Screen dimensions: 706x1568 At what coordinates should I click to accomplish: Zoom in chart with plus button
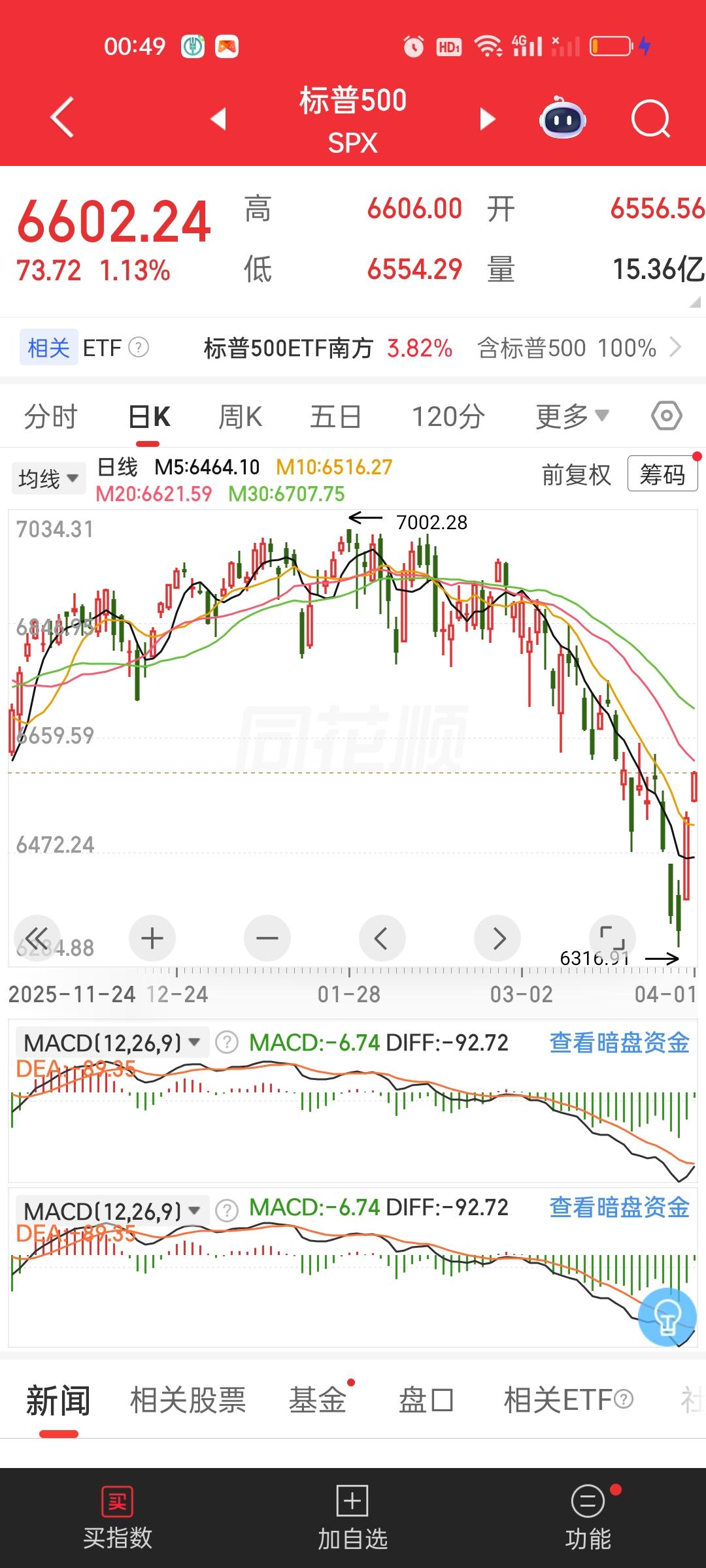coord(152,938)
